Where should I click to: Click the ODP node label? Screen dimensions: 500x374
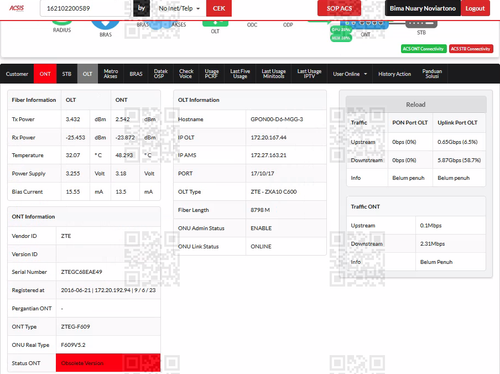(x=288, y=25)
